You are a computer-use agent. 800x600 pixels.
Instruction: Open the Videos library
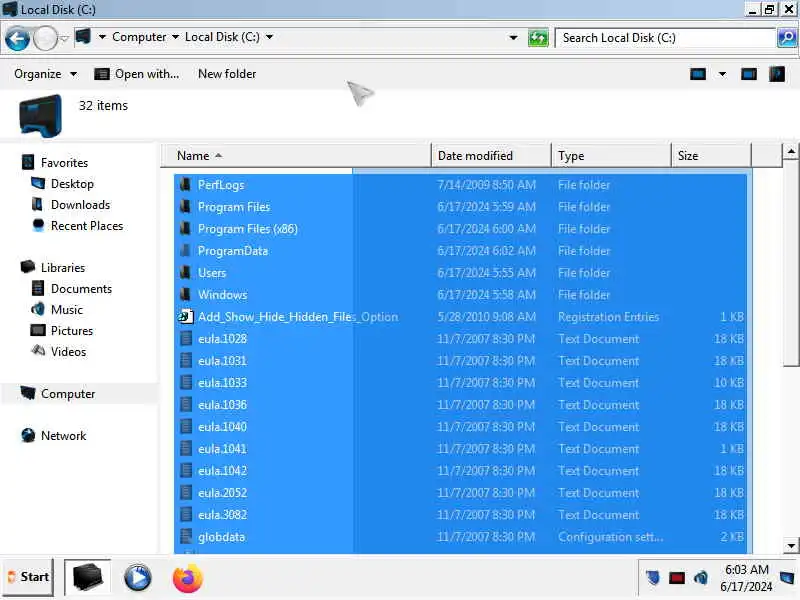(x=68, y=352)
